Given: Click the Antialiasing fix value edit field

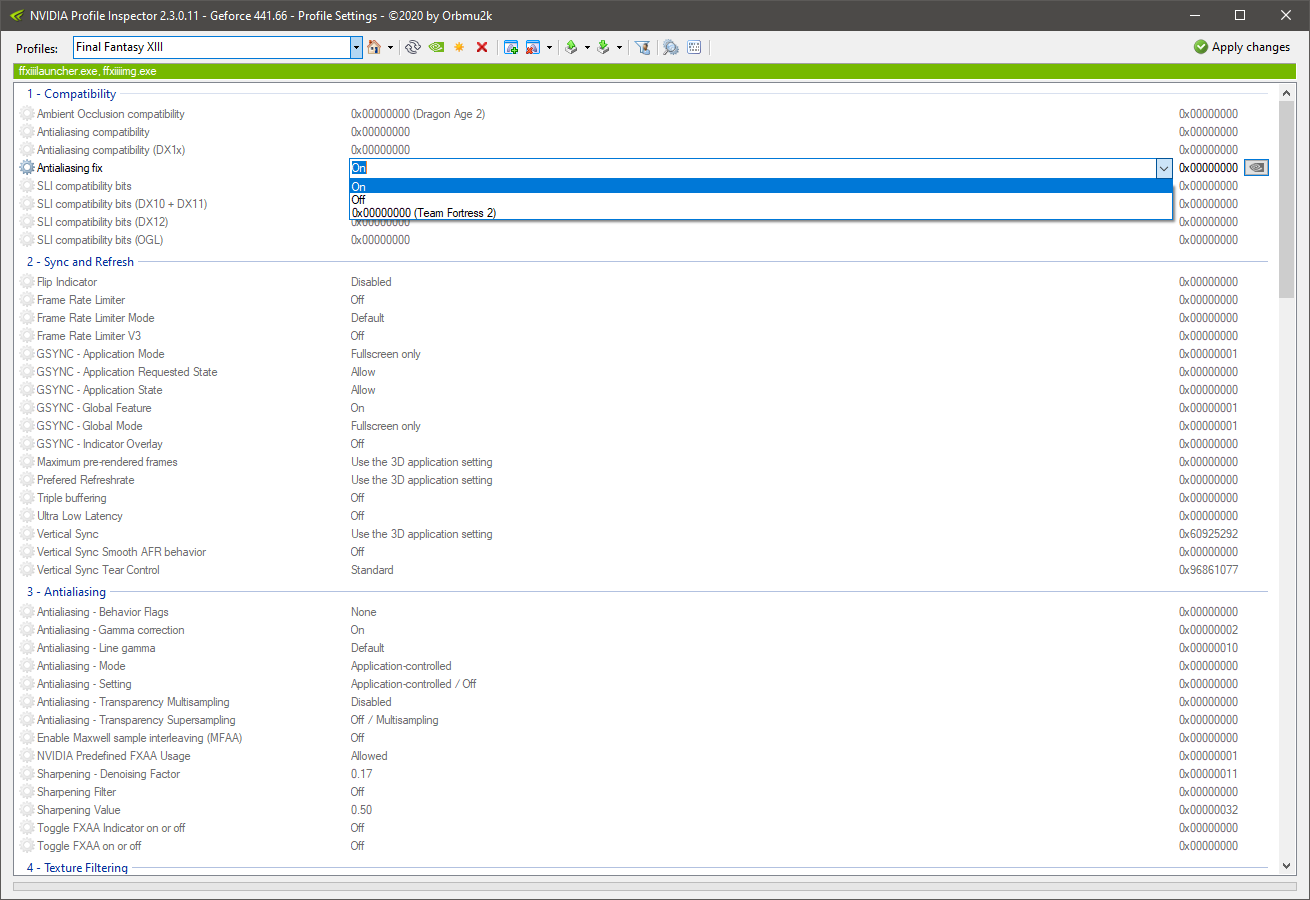Looking at the screenshot, I should (752, 169).
